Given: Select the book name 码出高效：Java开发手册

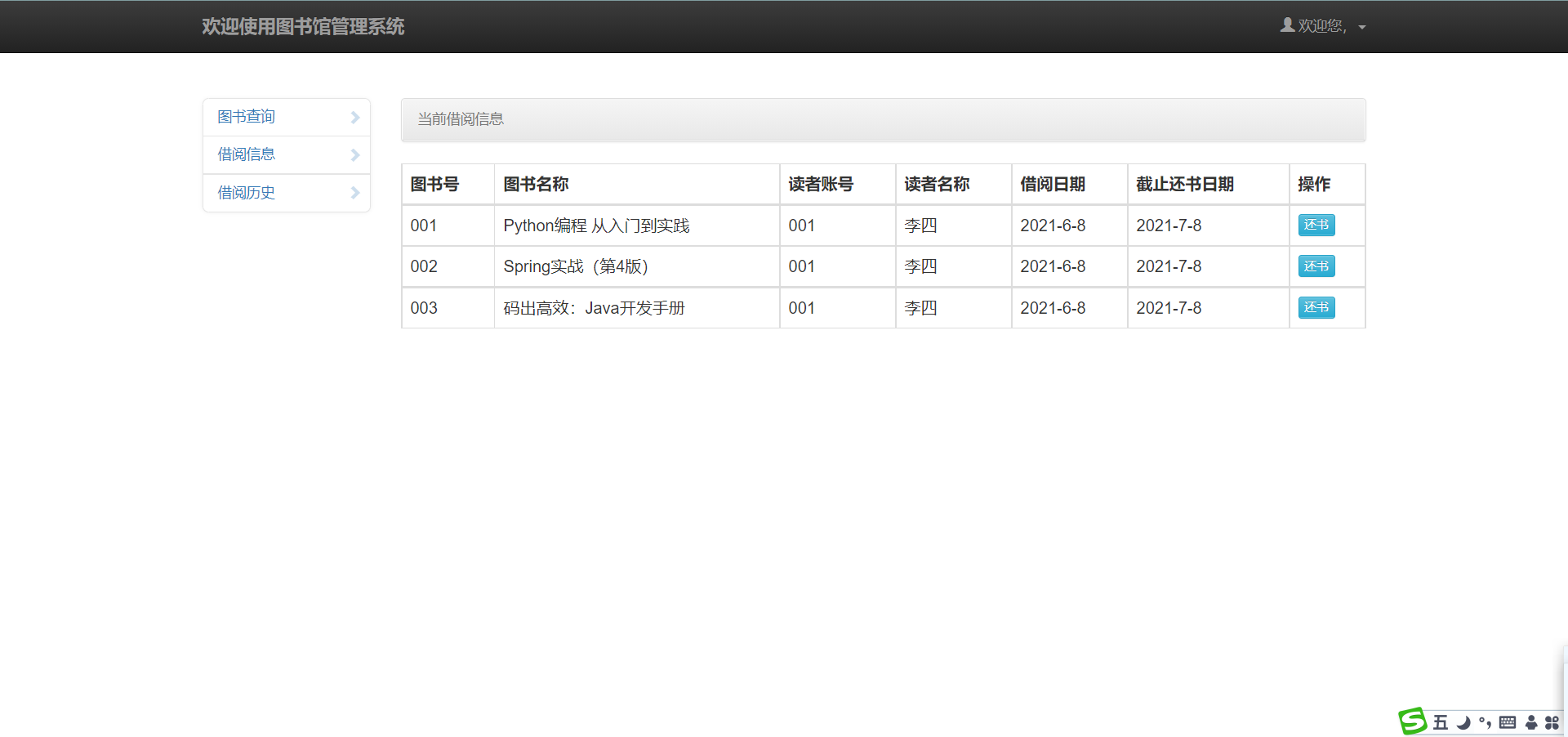Looking at the screenshot, I should point(594,308).
